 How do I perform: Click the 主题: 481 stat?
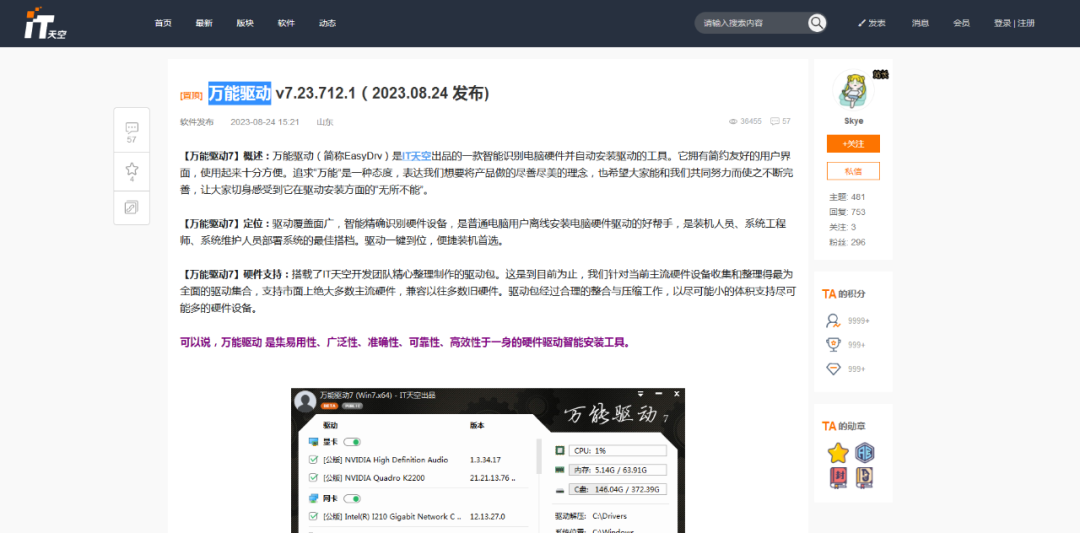point(847,197)
